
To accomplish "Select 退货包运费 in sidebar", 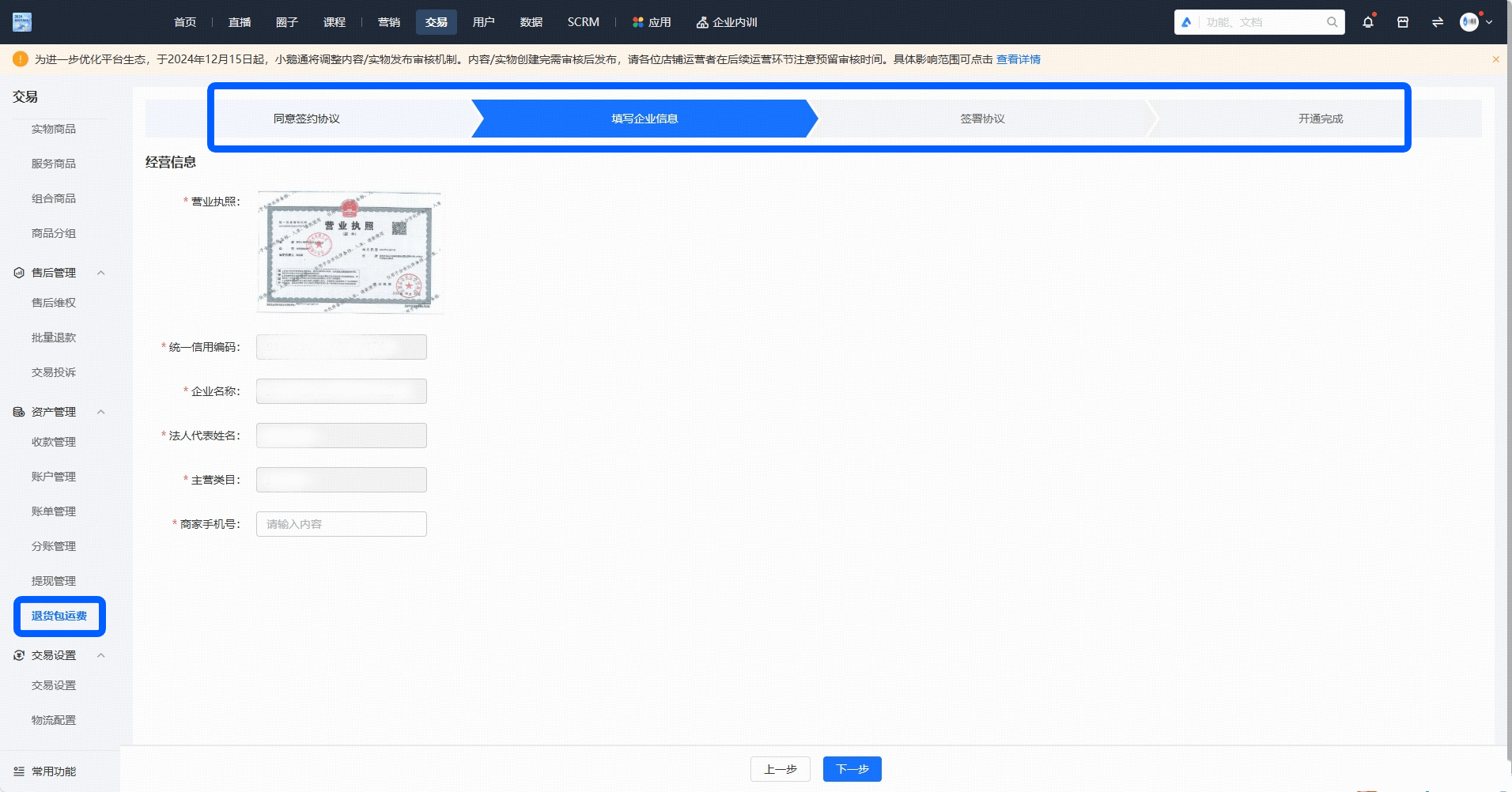I will tap(59, 616).
